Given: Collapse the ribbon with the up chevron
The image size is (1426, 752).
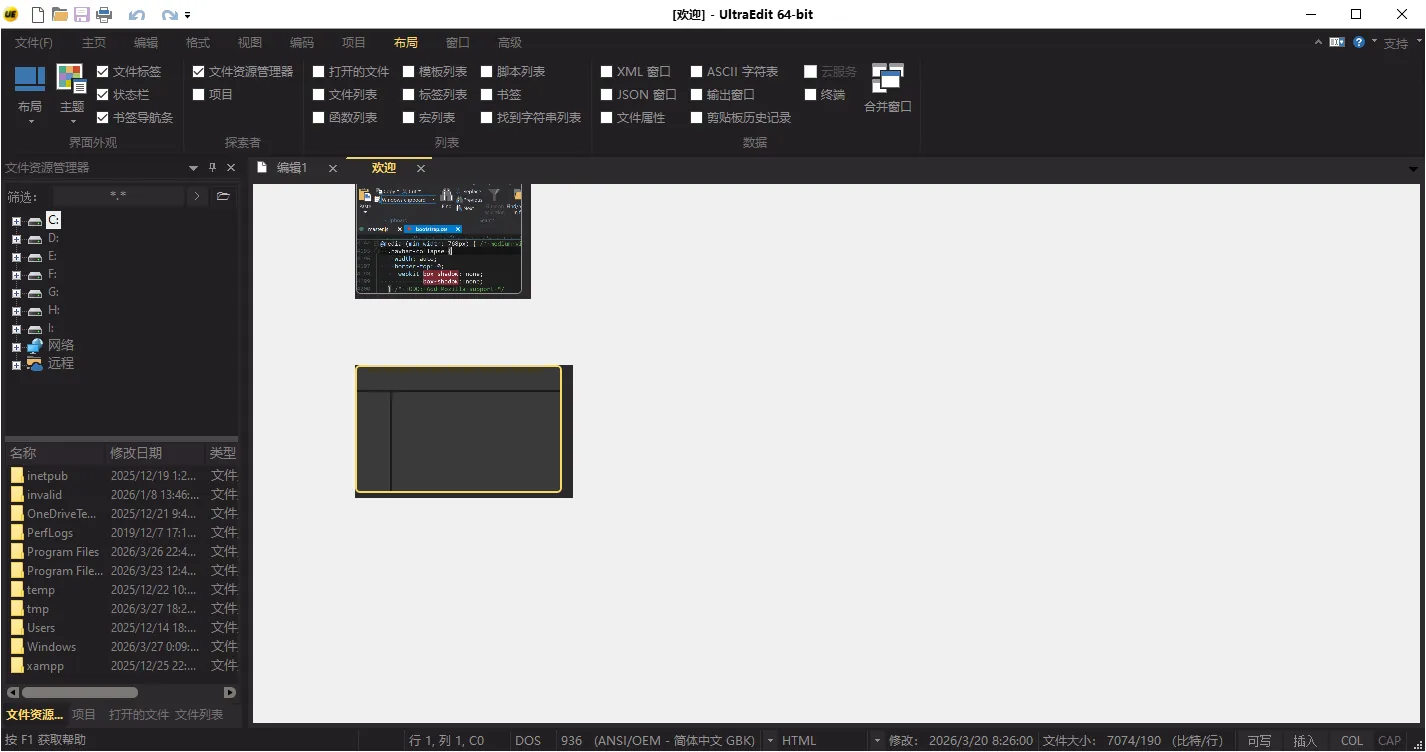Looking at the screenshot, I should (1319, 42).
